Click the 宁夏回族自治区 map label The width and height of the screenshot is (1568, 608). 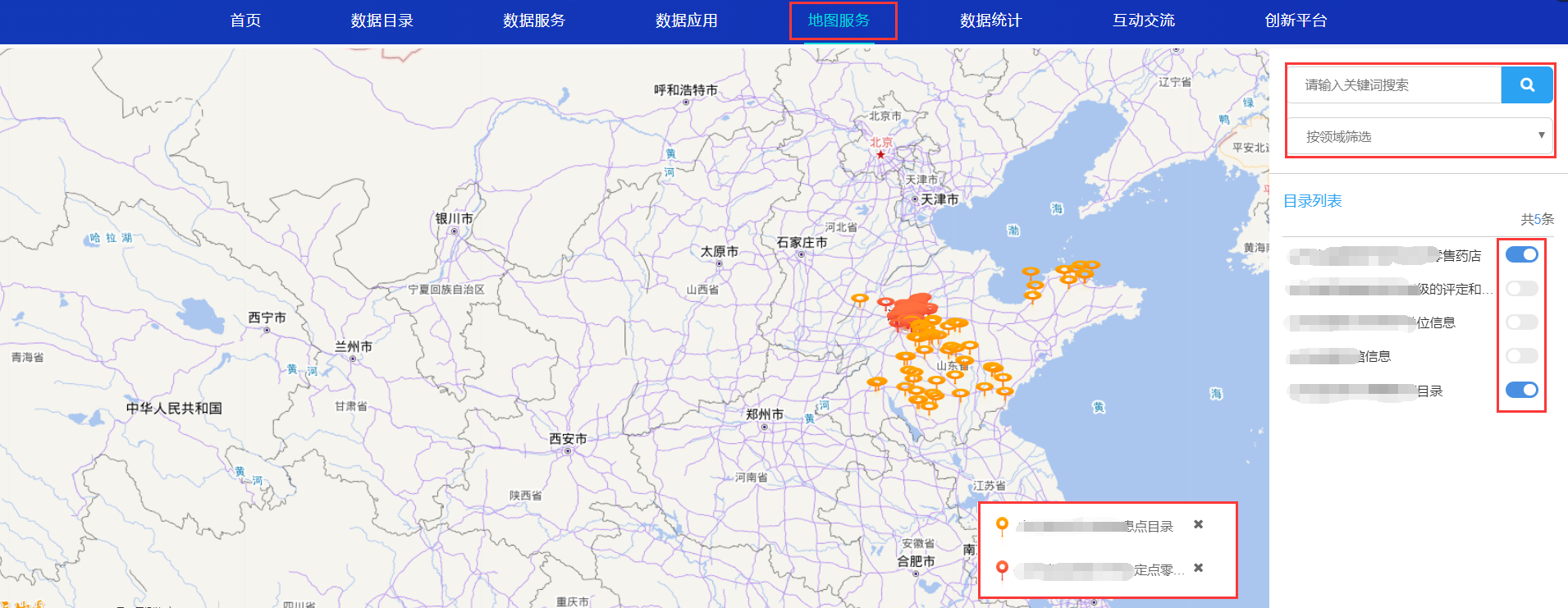pyautogui.click(x=446, y=290)
